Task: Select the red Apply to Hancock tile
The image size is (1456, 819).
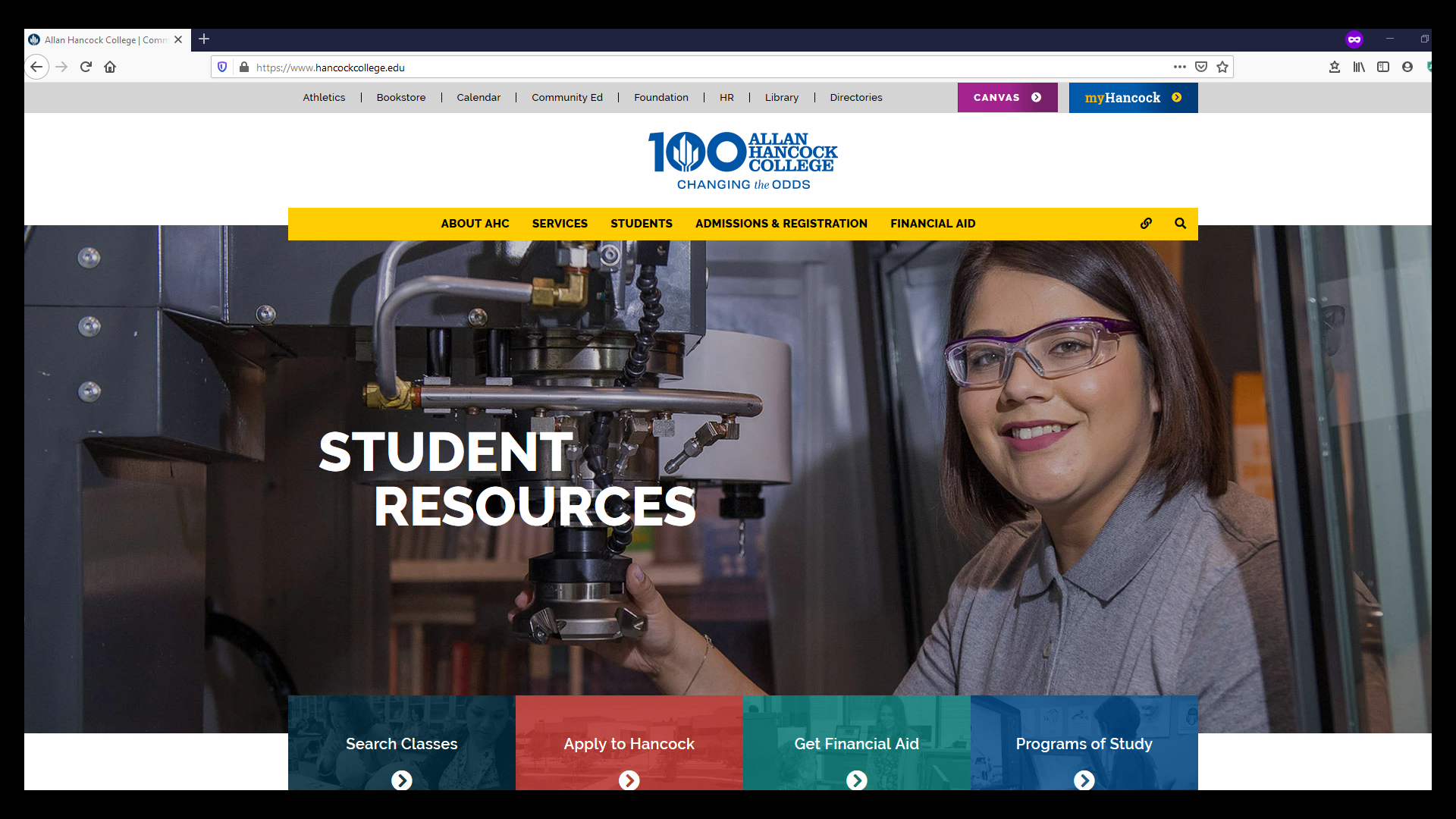Action: (629, 743)
